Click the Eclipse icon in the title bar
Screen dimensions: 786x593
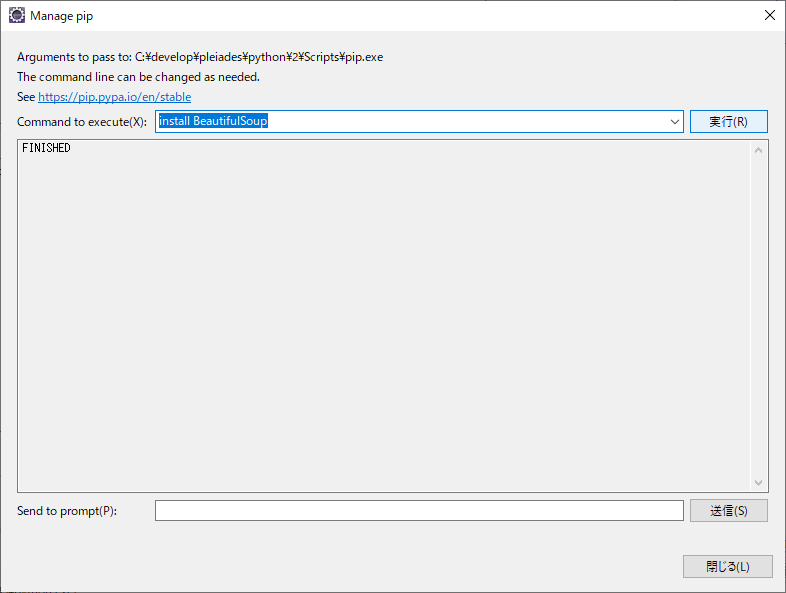click(17, 16)
